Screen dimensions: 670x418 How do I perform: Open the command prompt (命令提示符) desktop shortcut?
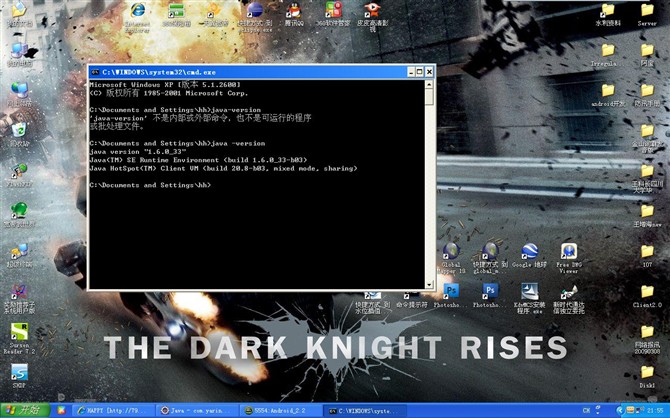[411, 298]
